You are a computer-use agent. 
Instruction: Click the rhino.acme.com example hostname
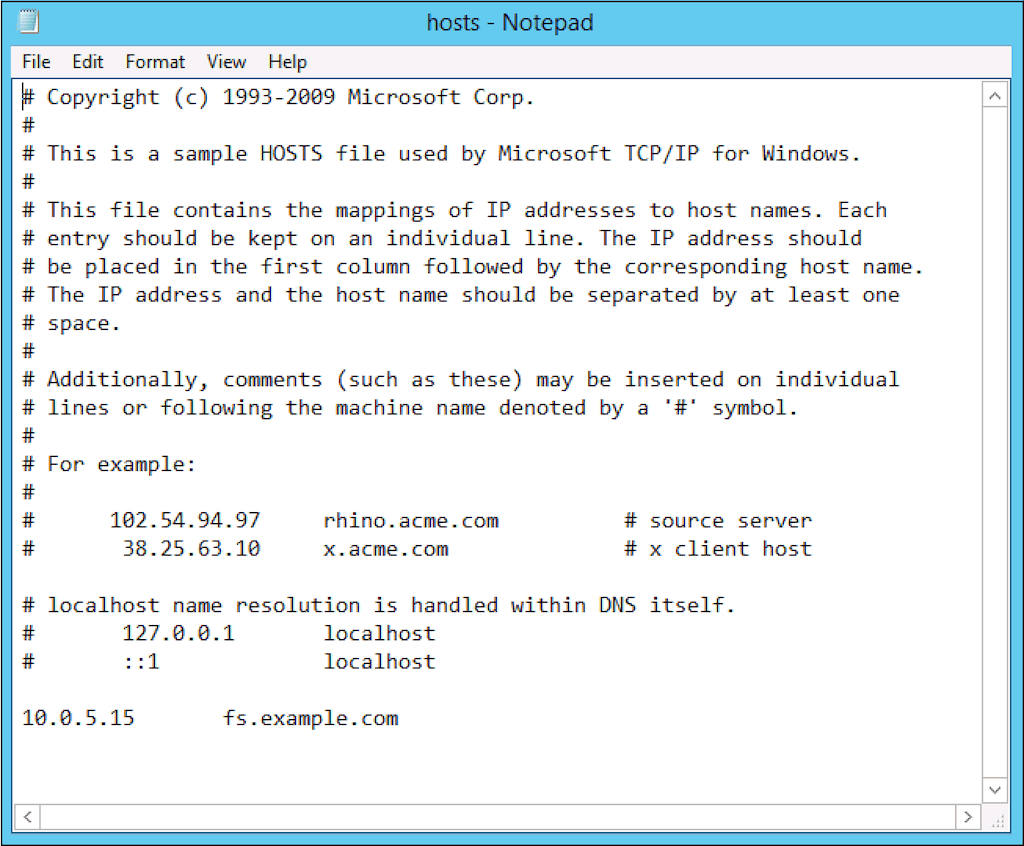click(x=411, y=521)
